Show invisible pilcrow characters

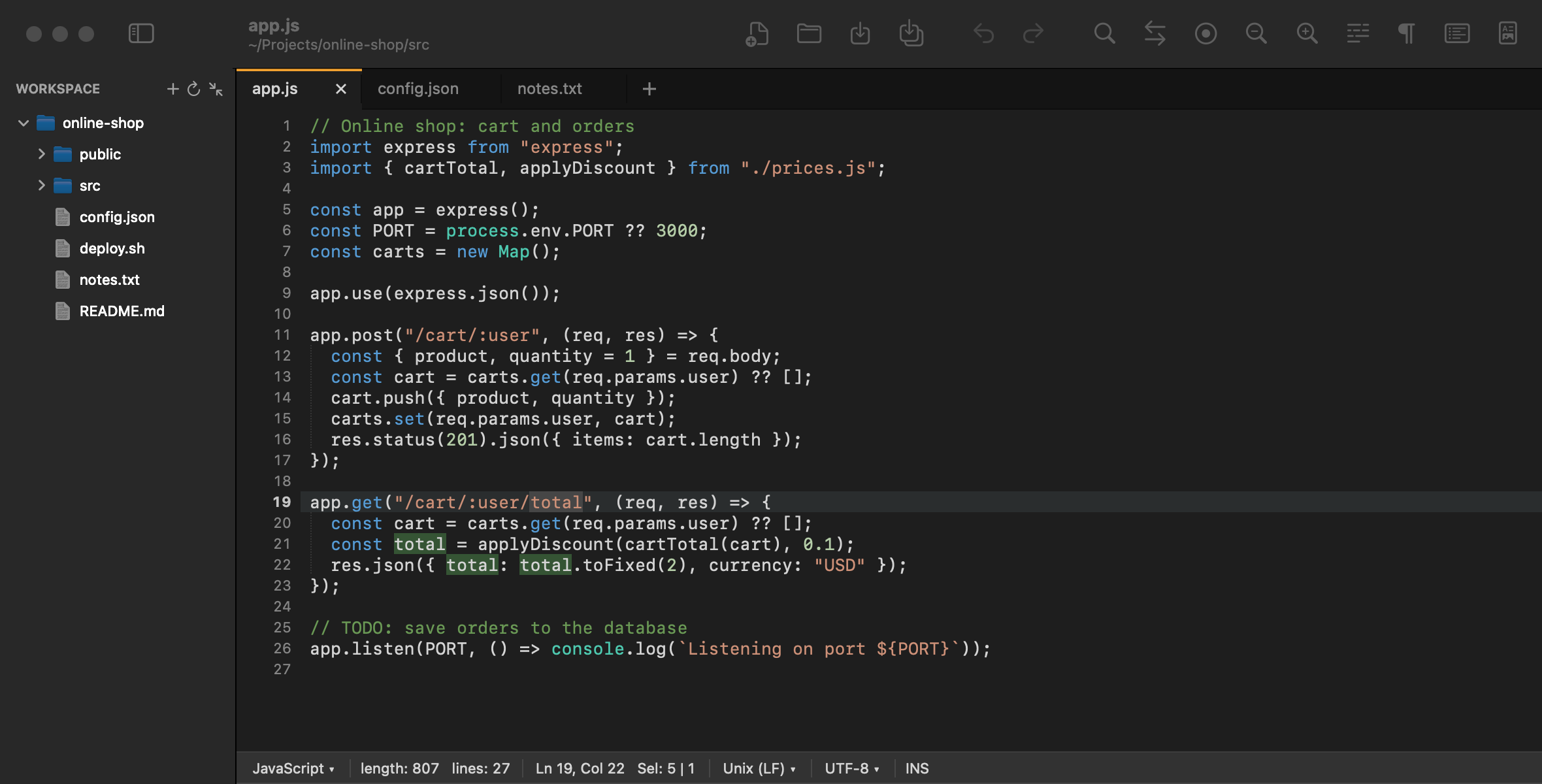click(x=1407, y=33)
